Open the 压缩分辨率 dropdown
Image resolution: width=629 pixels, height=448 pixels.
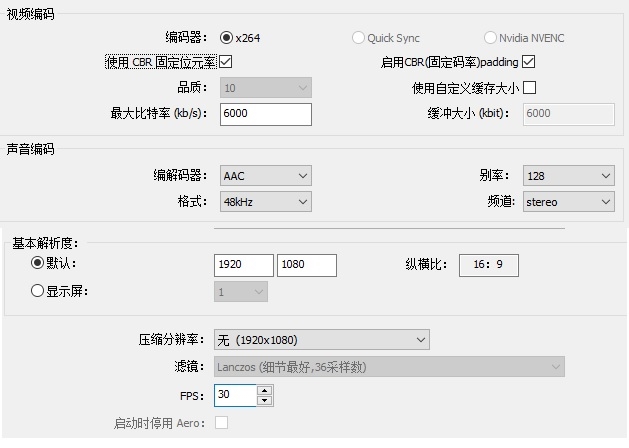[x=321, y=340]
